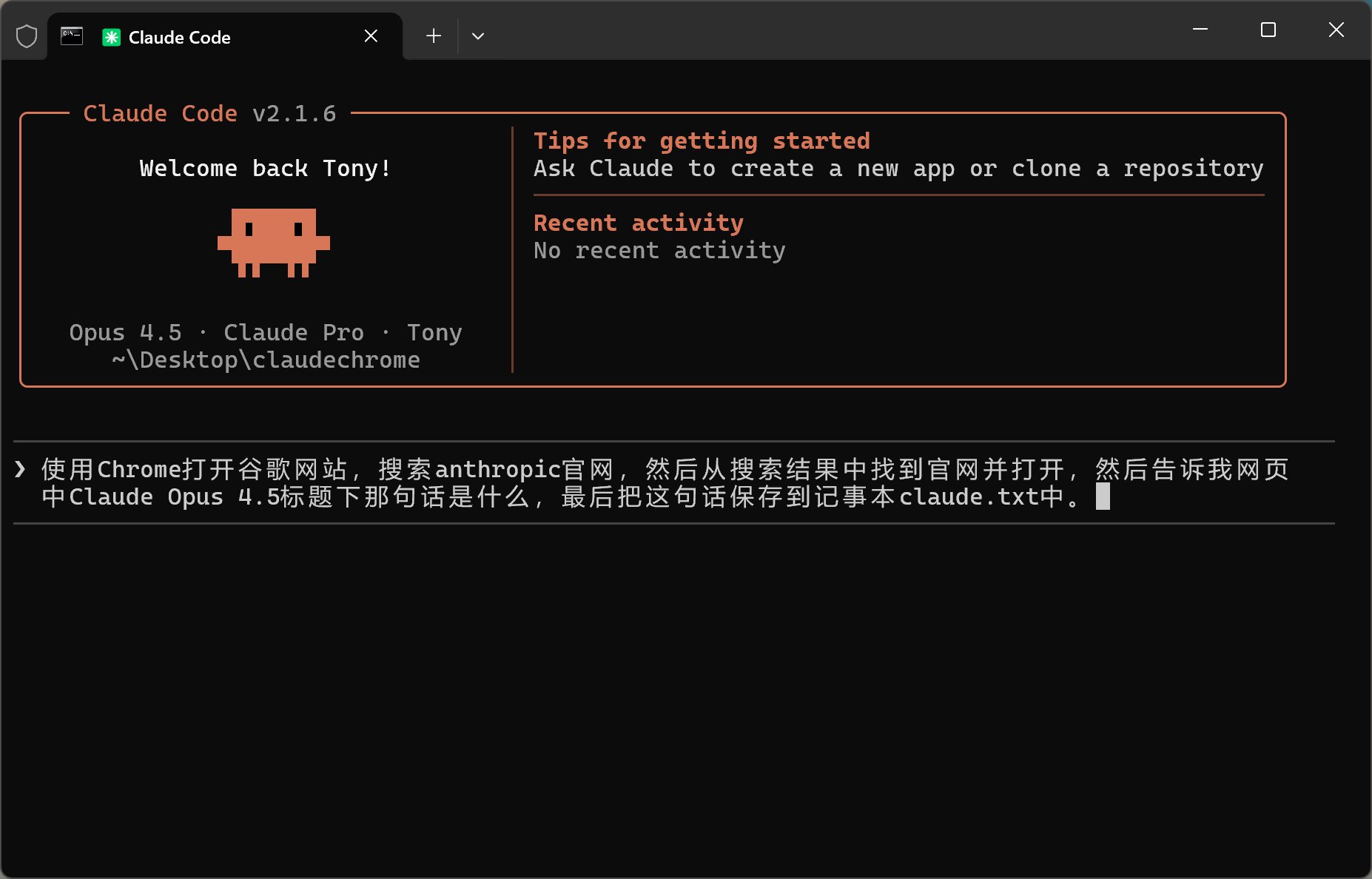Click the Opus 4.5 model label
The image size is (1372, 879).
[x=125, y=333]
